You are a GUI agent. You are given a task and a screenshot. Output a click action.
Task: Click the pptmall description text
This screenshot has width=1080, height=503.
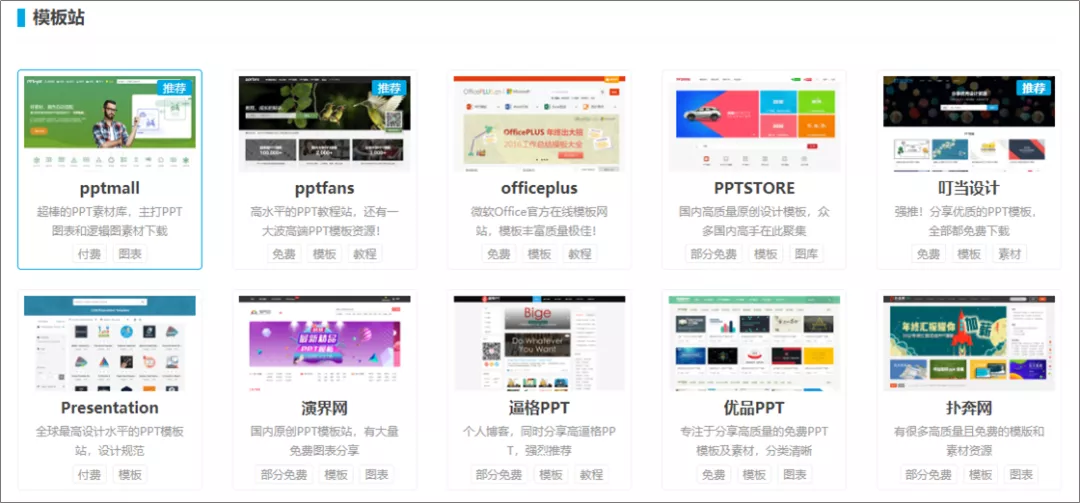[110, 221]
